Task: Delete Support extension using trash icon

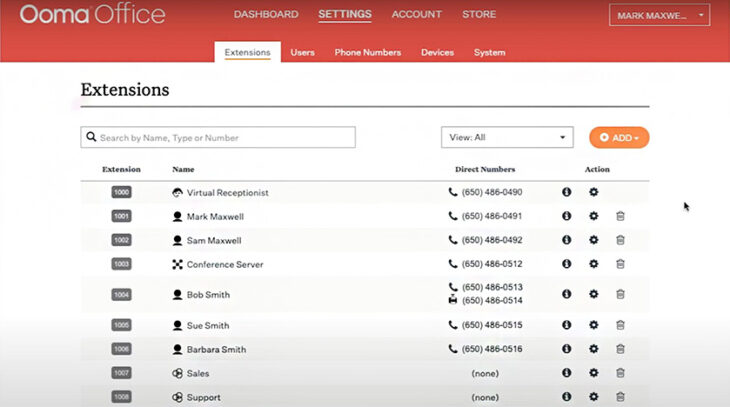Action: click(620, 397)
